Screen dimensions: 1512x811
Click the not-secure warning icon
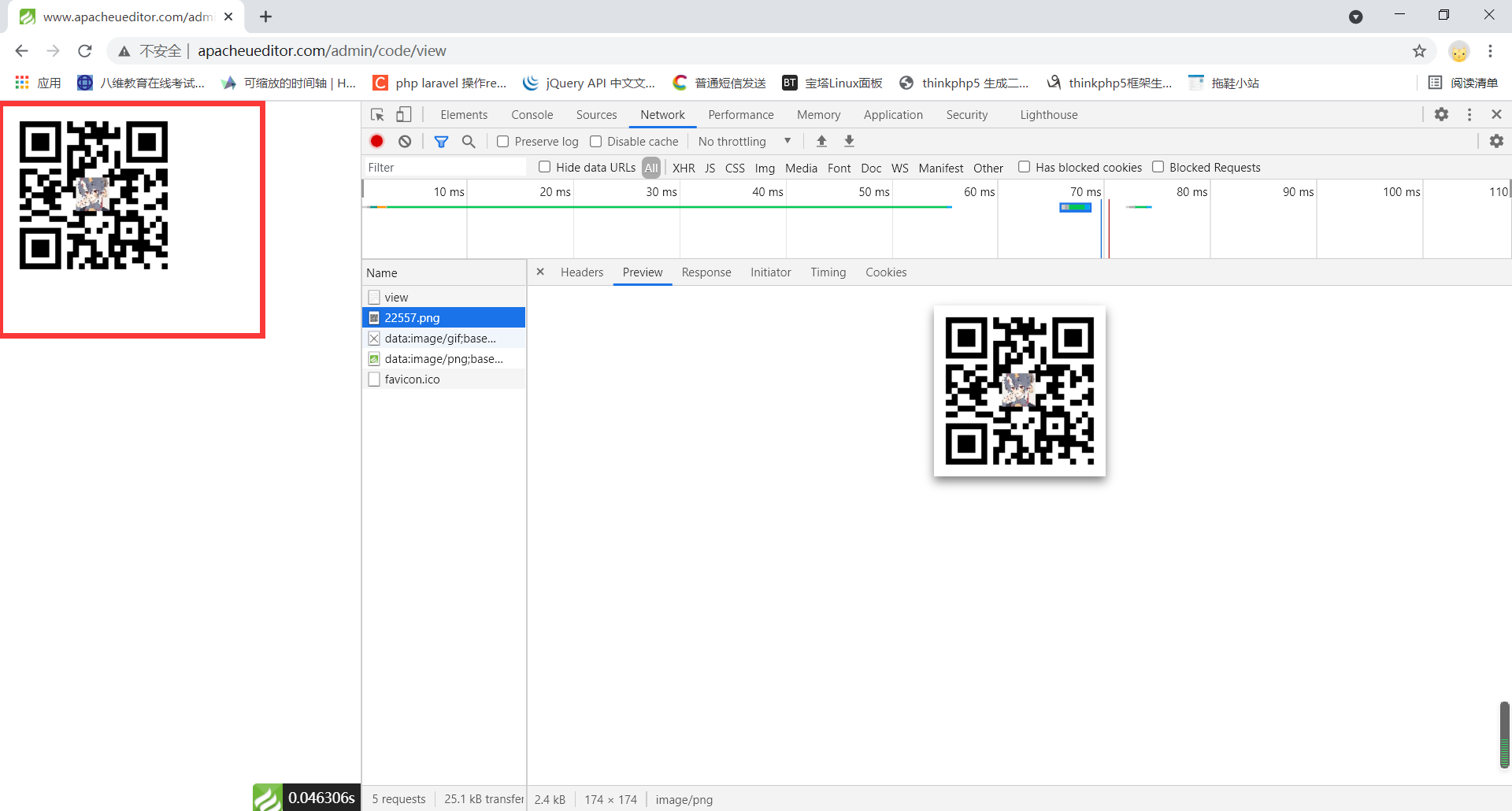pyautogui.click(x=124, y=51)
